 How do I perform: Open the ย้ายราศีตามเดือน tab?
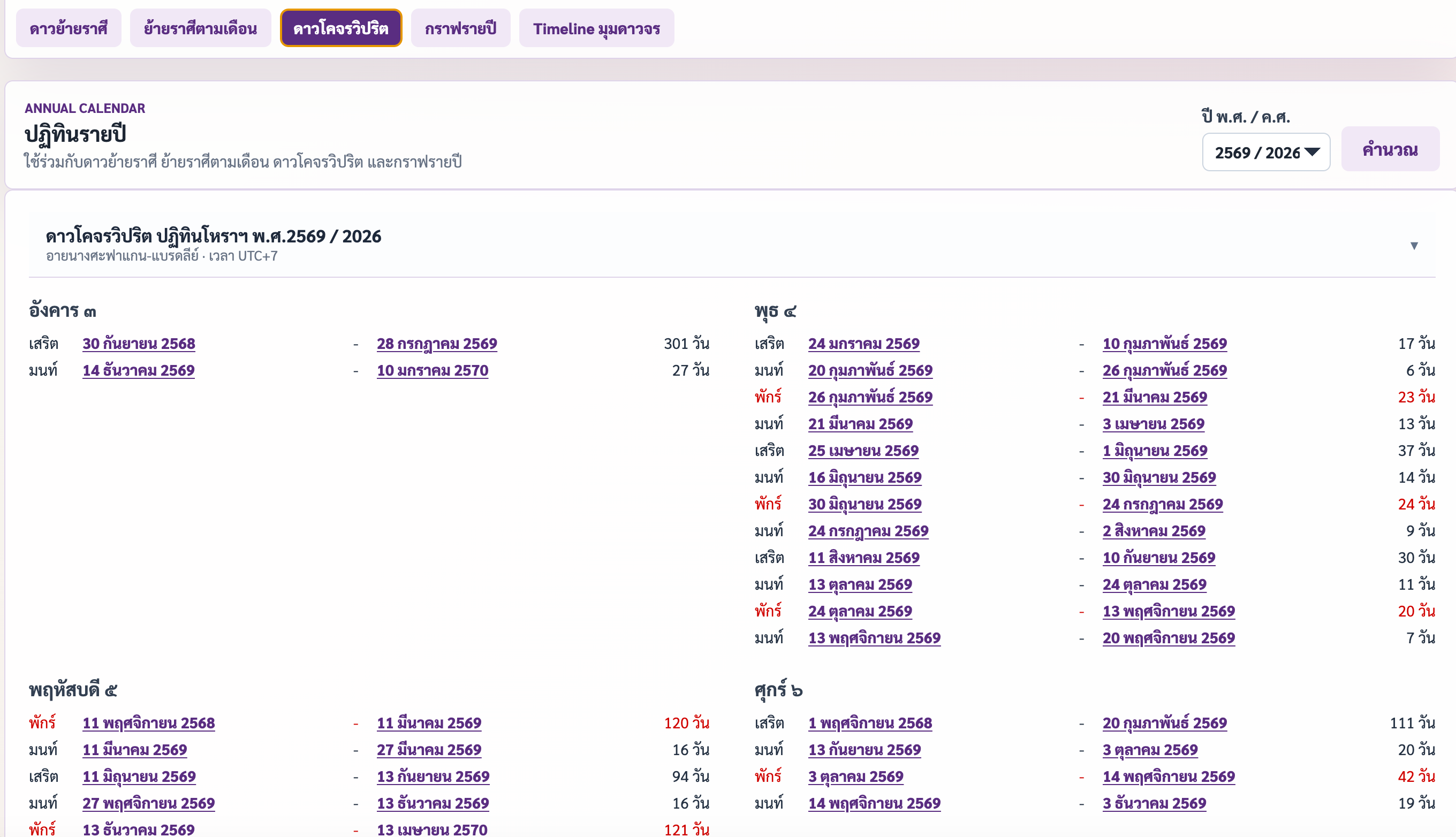click(x=200, y=28)
